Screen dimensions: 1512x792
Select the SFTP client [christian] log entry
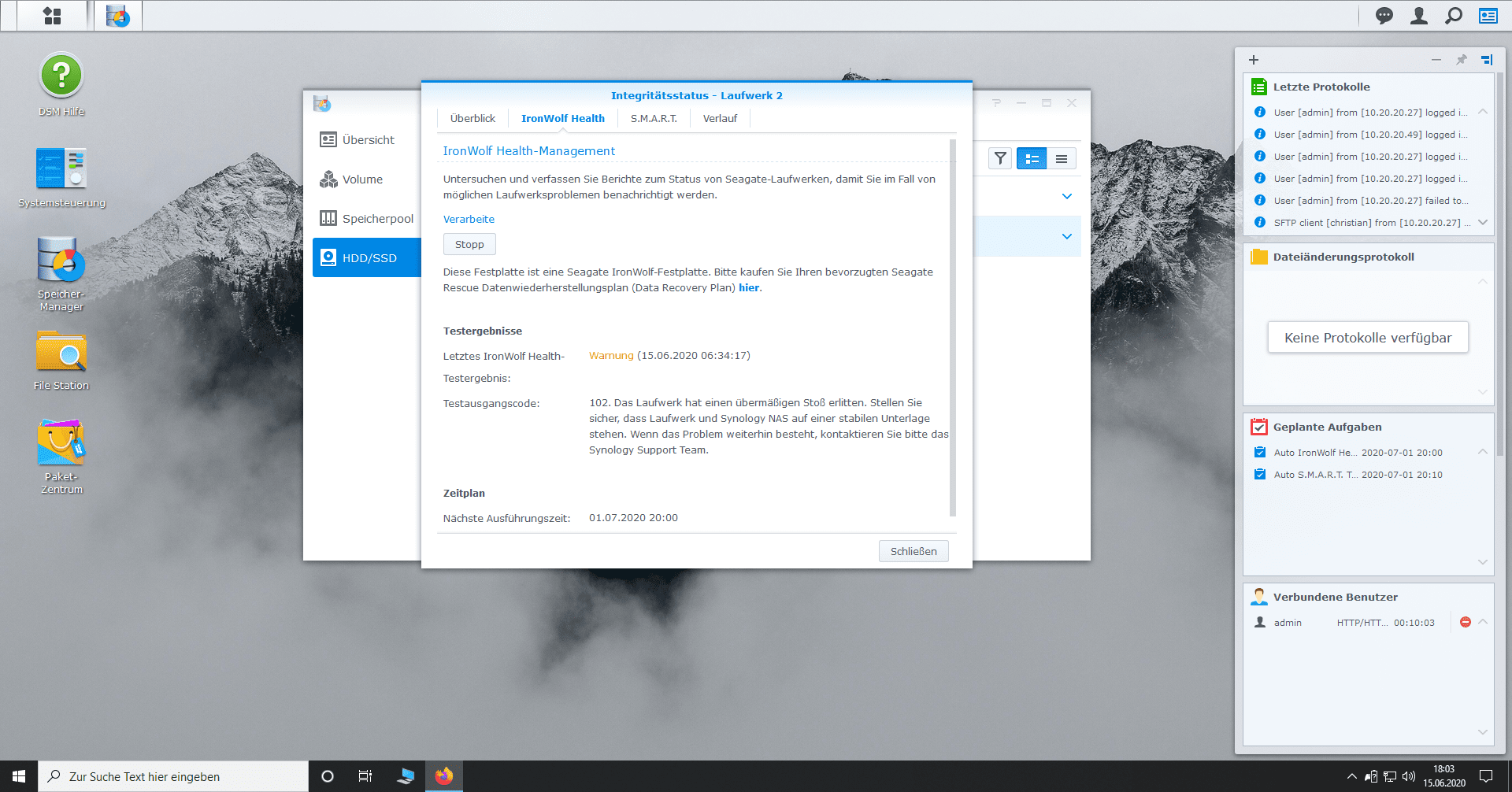1361,223
